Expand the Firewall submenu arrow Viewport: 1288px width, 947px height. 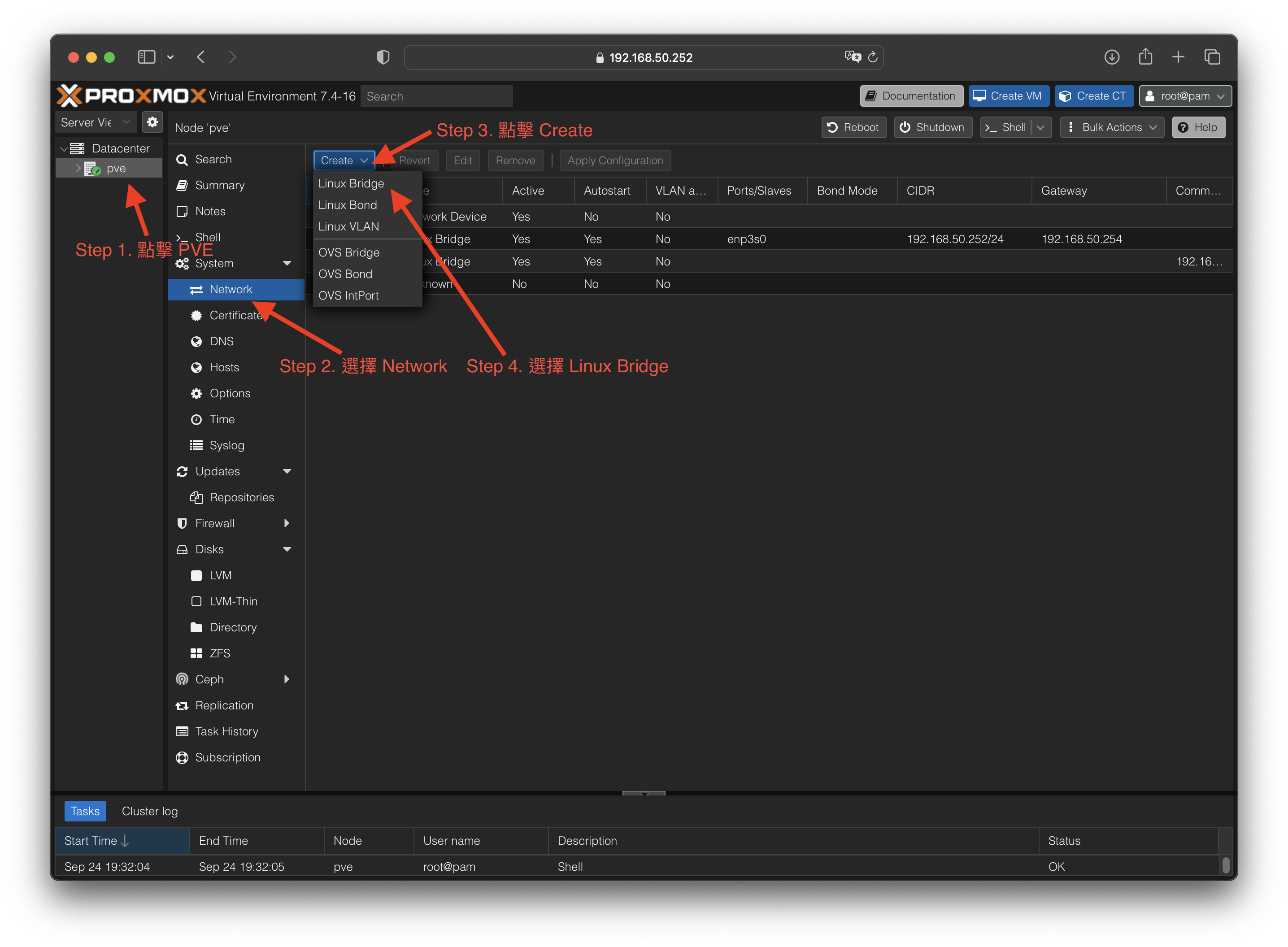click(x=287, y=523)
